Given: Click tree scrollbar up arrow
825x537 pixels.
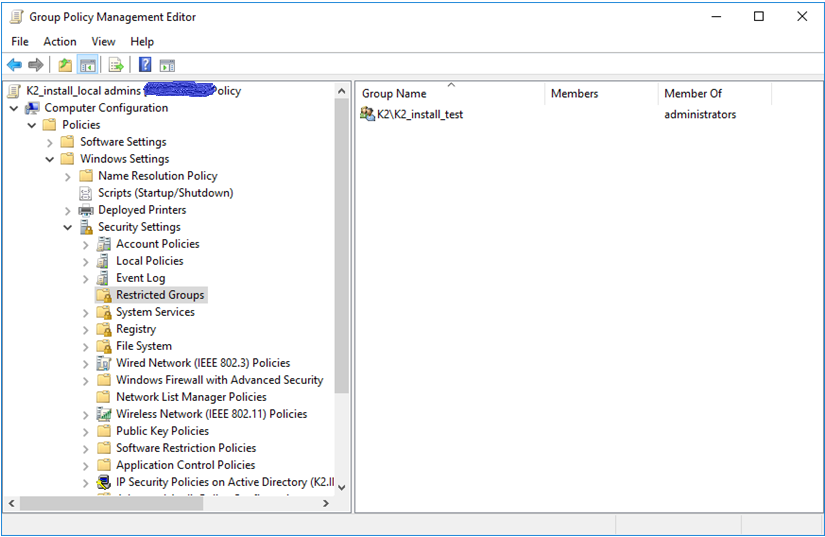Looking at the screenshot, I should 341,91.
